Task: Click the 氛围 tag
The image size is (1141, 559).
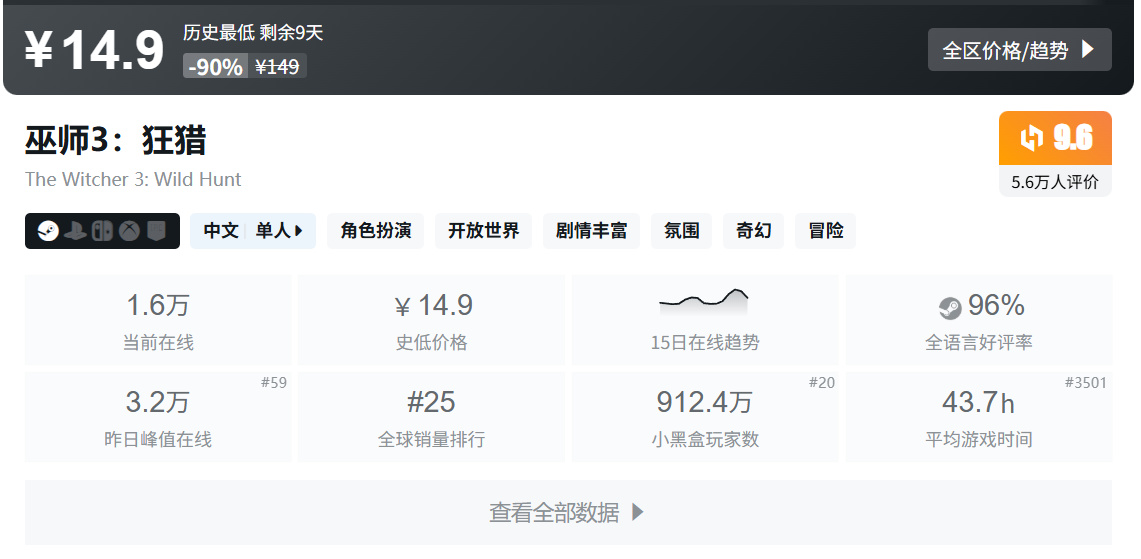Action: (x=682, y=231)
